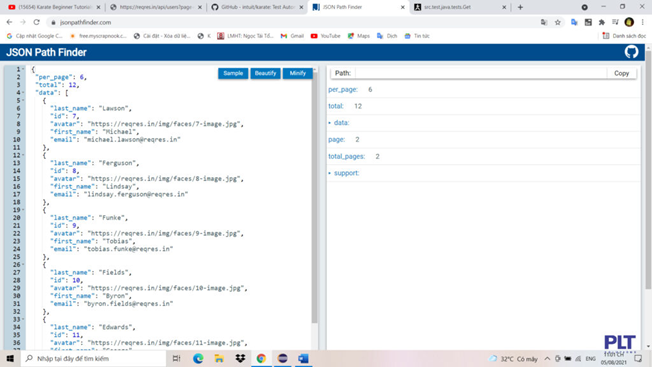Image resolution: width=652 pixels, height=367 pixels.
Task: Show hidden system tray icons
Action: [x=547, y=359]
